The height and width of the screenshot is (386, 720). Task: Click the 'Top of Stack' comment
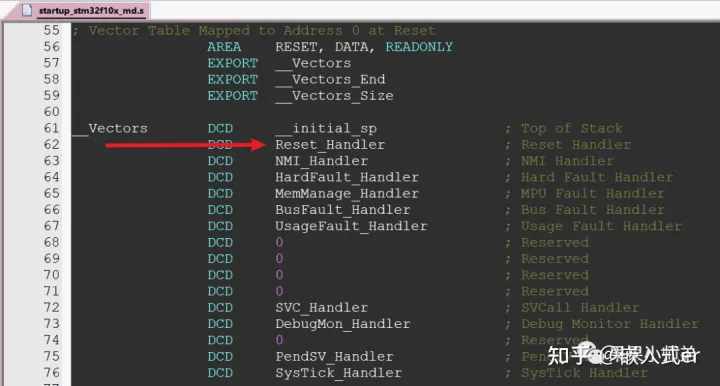point(571,129)
